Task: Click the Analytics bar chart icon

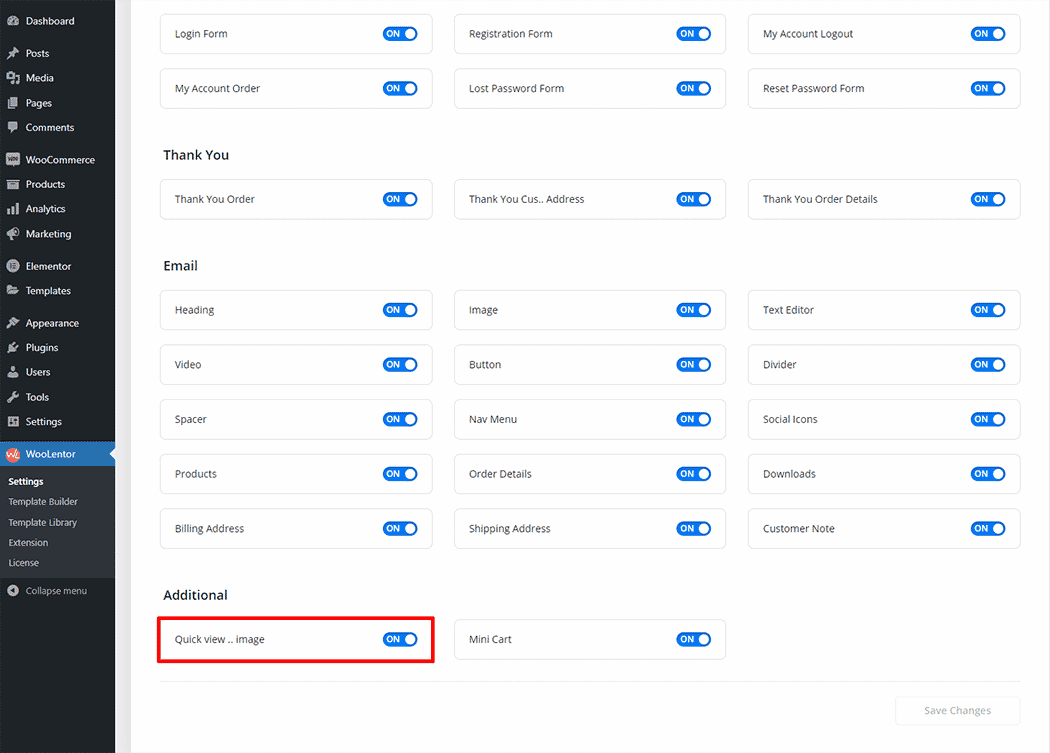Action: pos(13,209)
